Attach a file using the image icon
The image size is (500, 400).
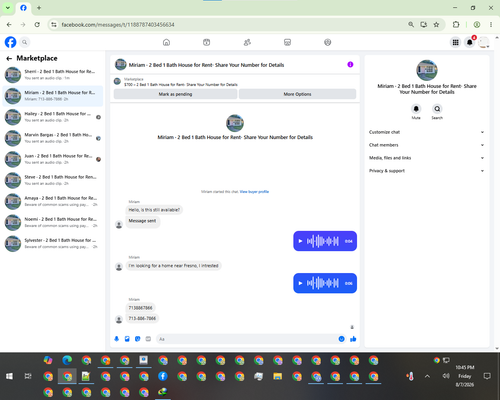127,339
